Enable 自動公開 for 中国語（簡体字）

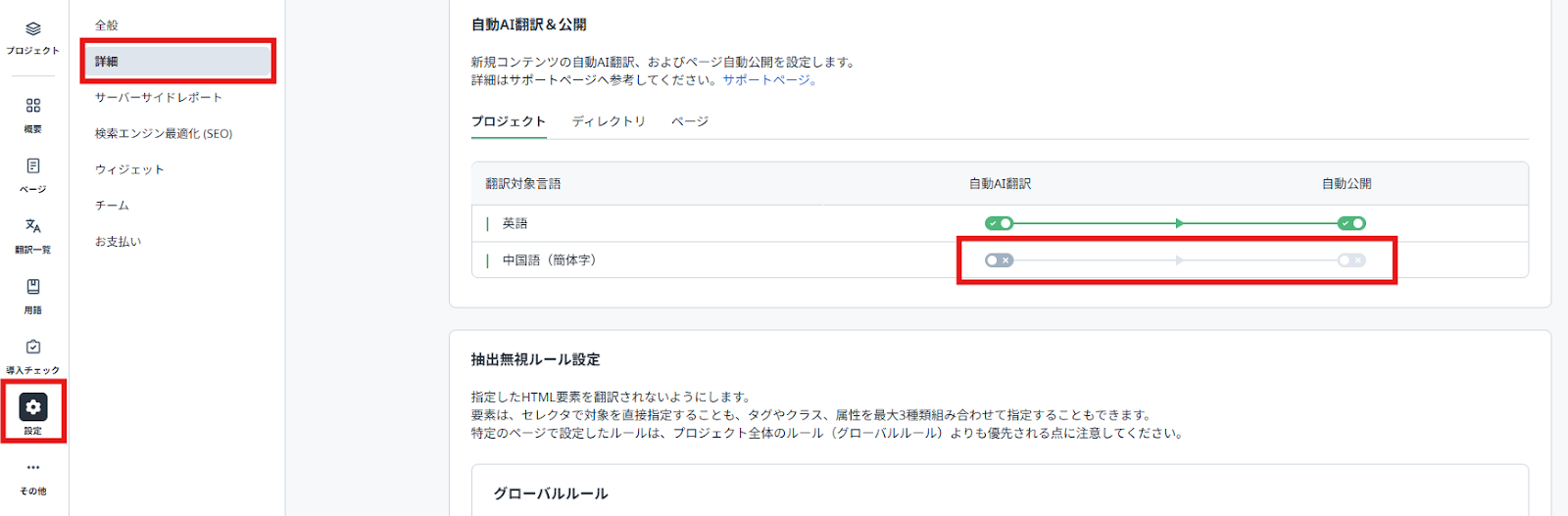[1351, 260]
